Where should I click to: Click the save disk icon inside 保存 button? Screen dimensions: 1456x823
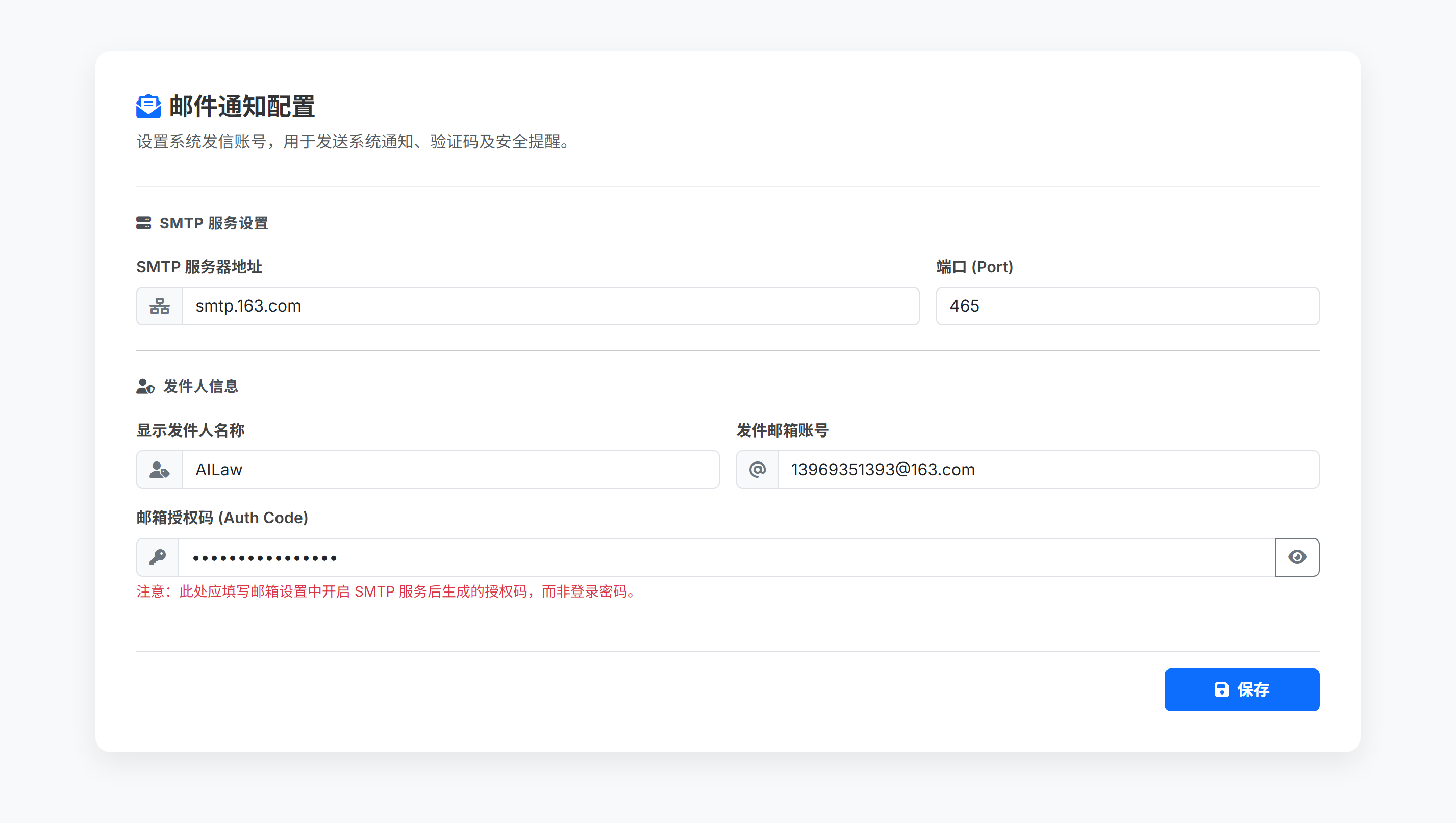[x=1222, y=689]
